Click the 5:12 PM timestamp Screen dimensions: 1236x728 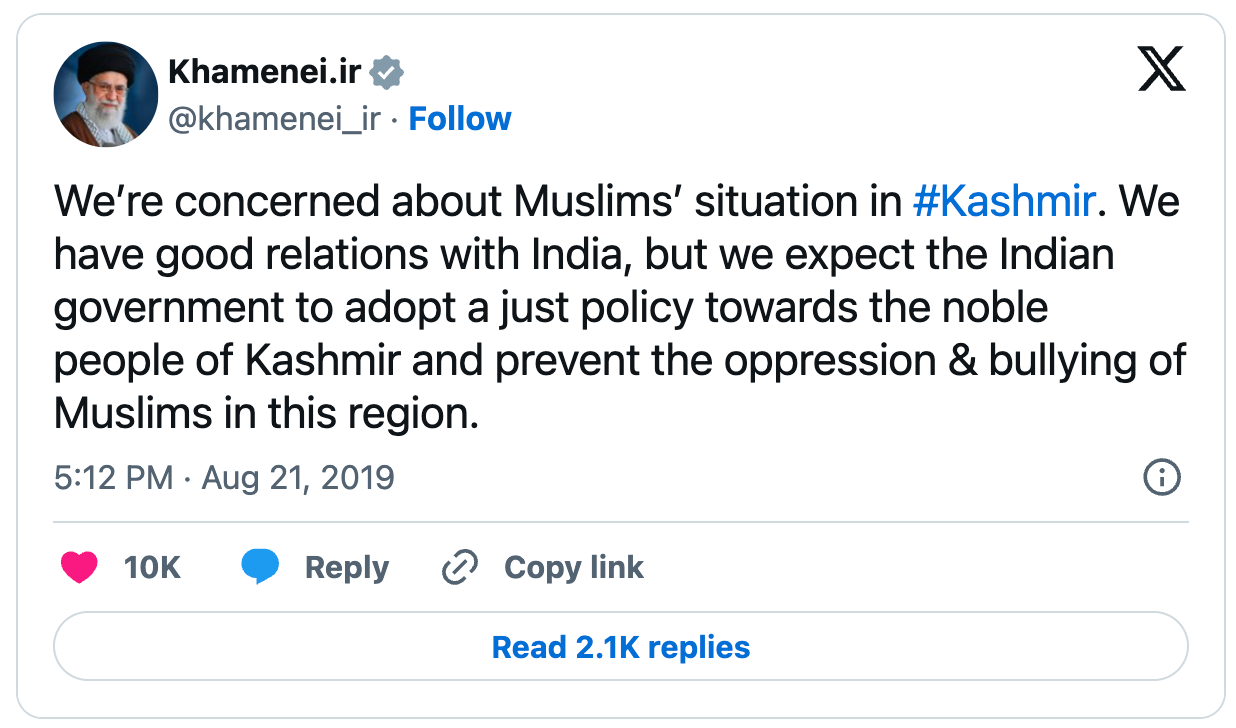(113, 477)
